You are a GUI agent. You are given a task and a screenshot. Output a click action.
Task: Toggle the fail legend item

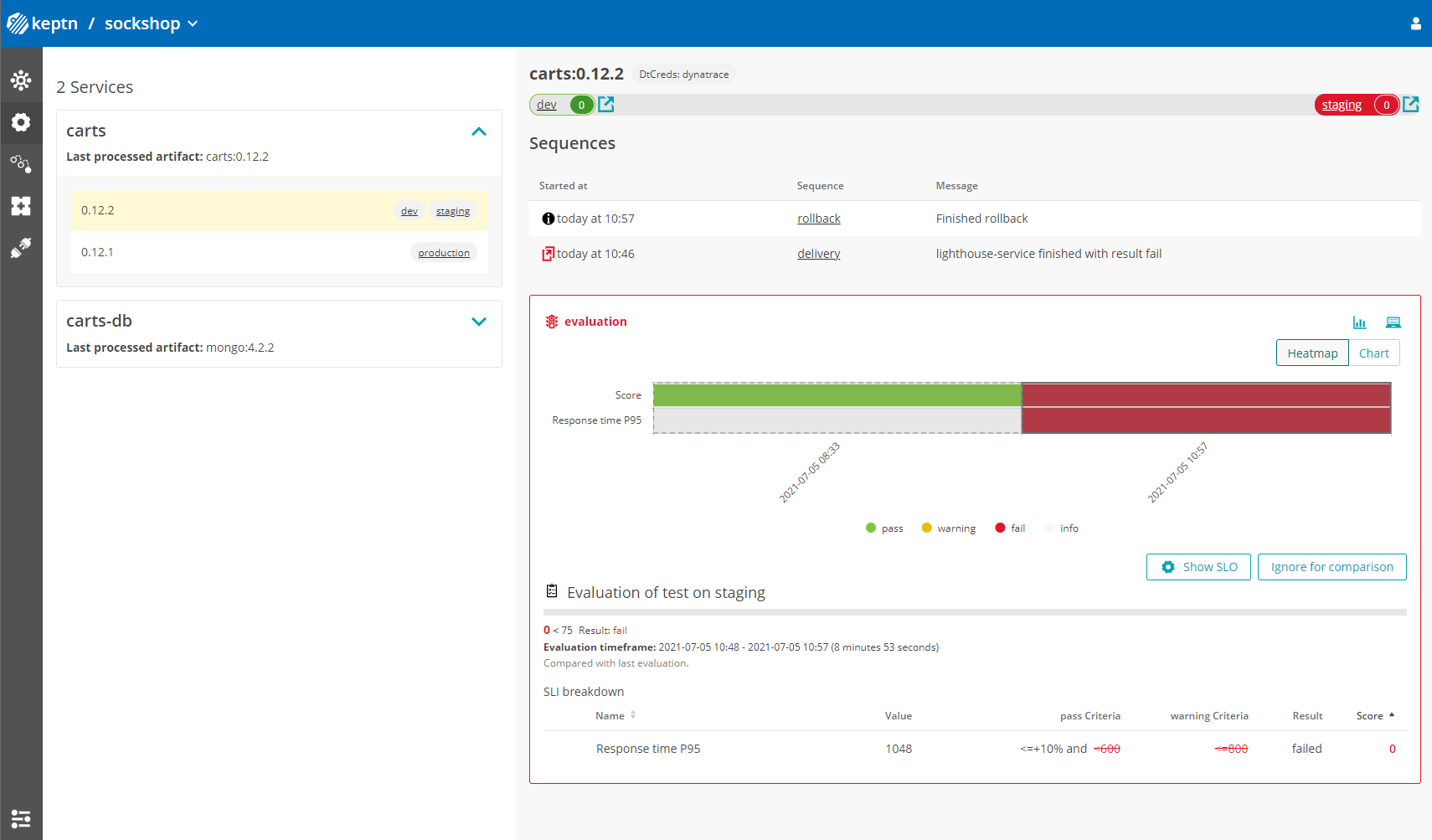1010,528
